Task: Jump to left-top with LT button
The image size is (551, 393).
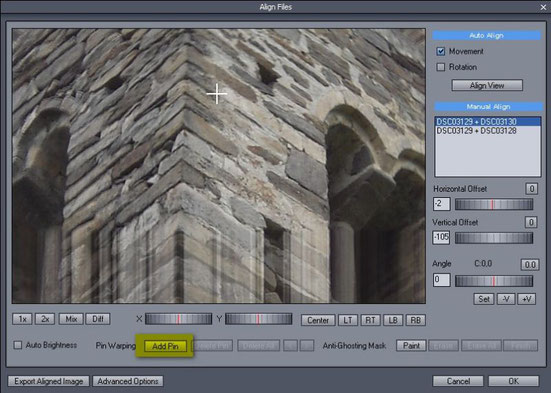Action: [x=348, y=320]
